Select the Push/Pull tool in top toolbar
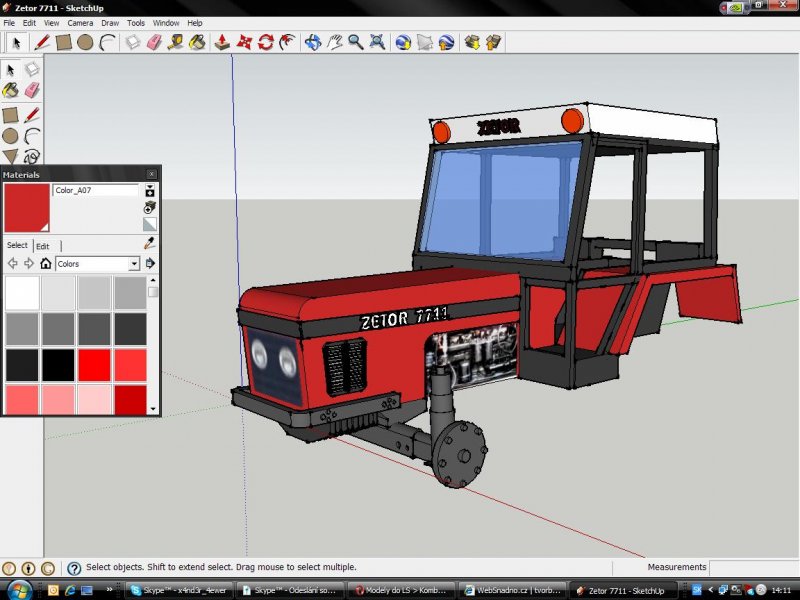This screenshot has height=600, width=800. point(221,43)
